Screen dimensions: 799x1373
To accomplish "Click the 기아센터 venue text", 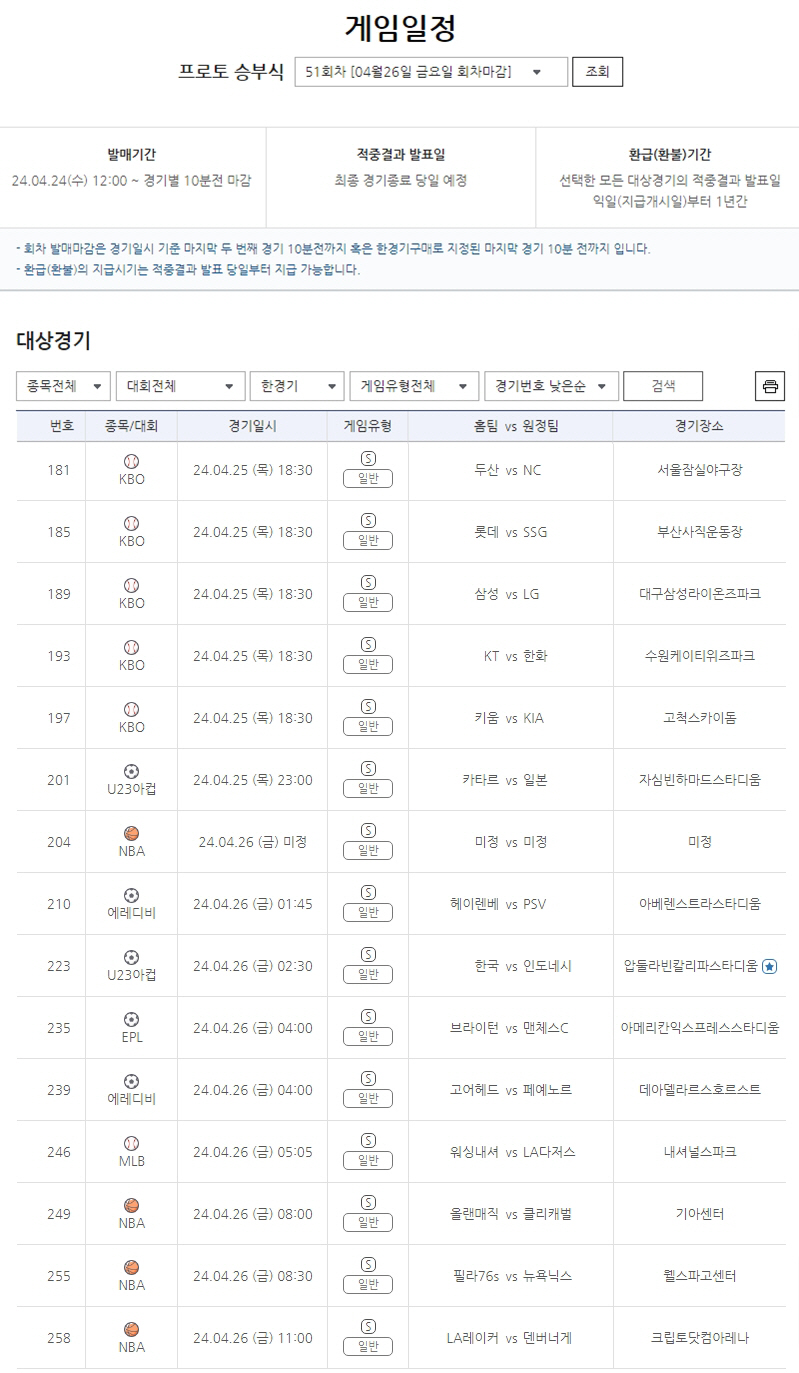I will pos(700,1214).
